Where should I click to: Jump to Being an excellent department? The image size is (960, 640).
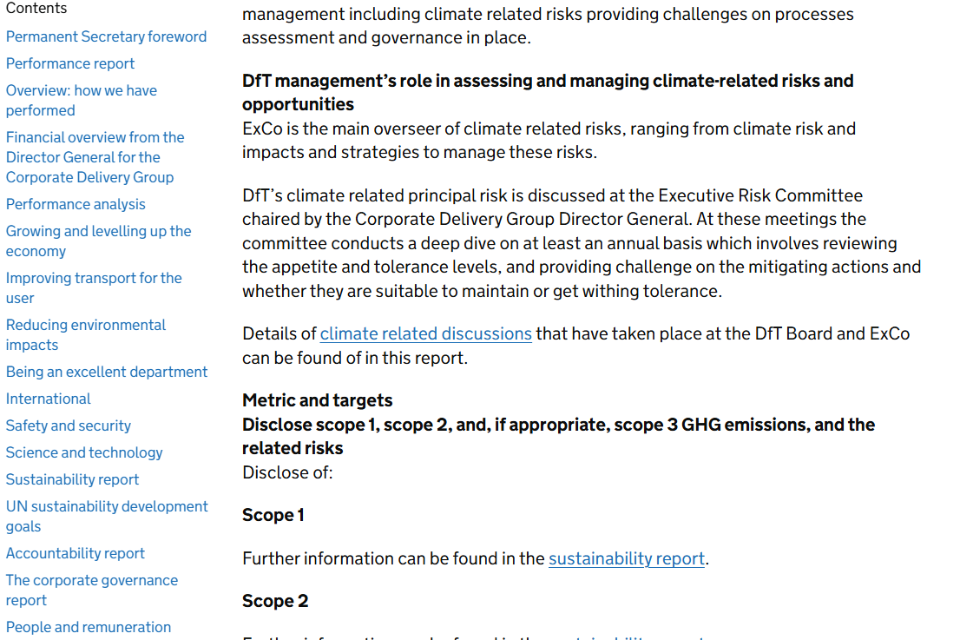[x=107, y=372]
